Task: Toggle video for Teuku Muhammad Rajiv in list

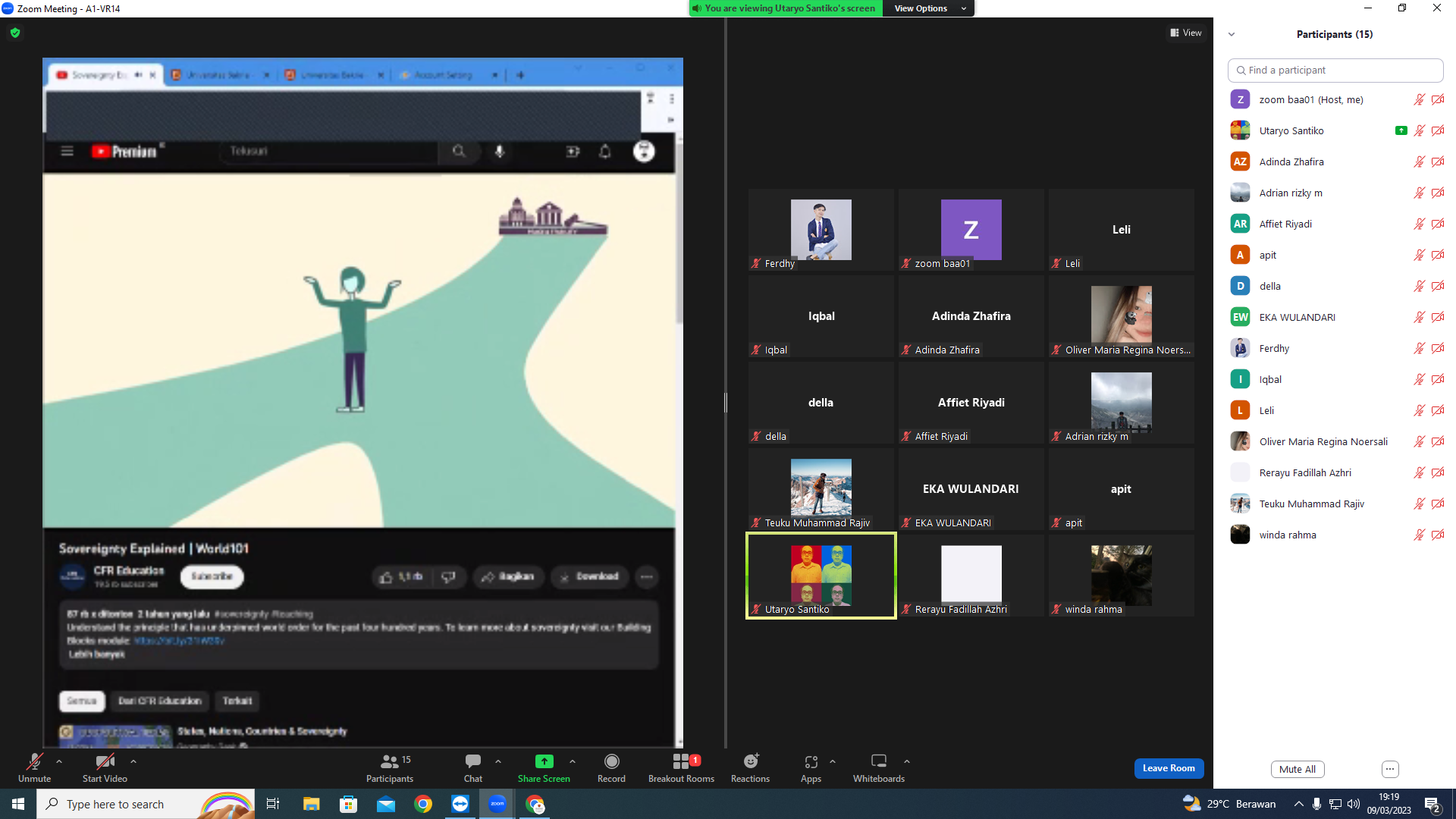Action: click(1438, 504)
